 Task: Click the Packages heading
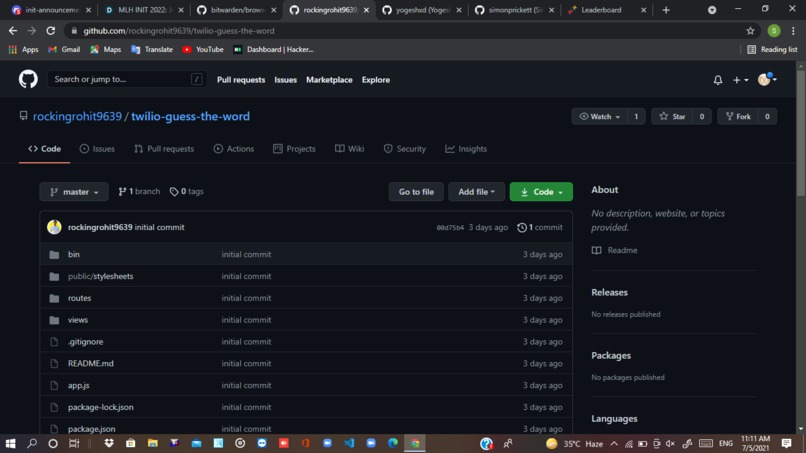point(611,355)
